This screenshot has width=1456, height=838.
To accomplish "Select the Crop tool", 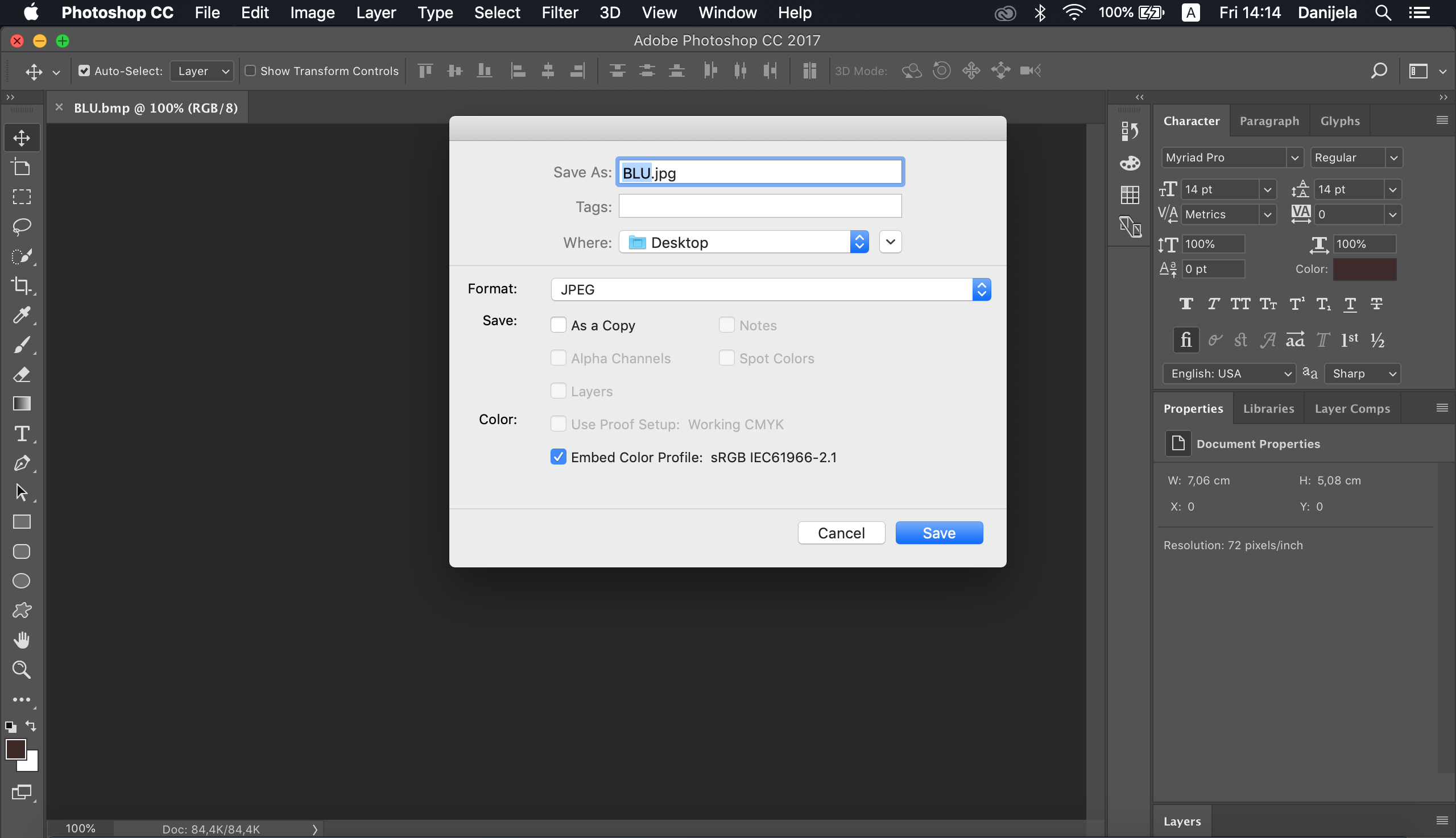I will (22, 285).
